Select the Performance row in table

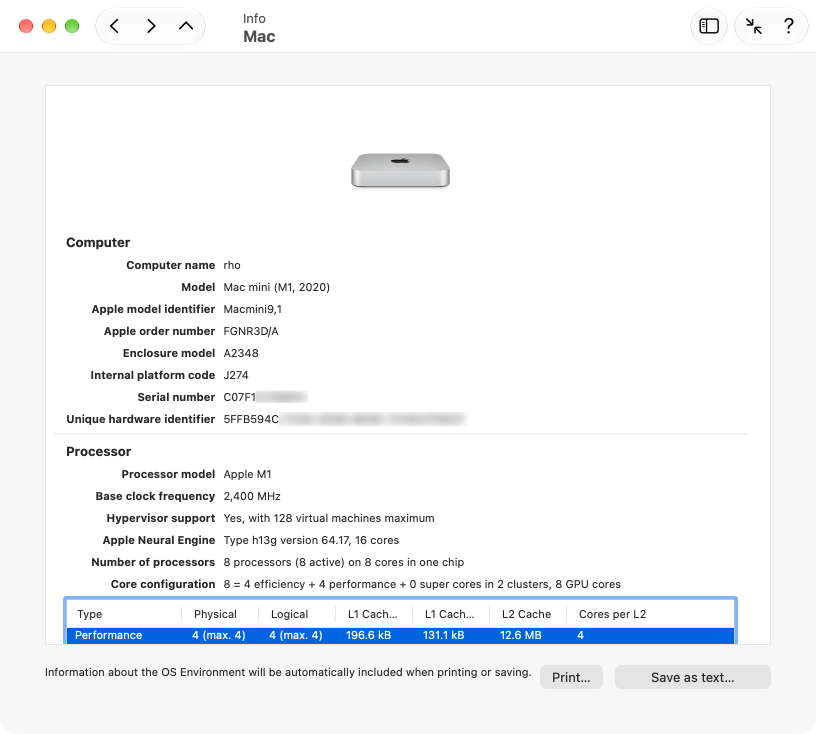pyautogui.click(x=400, y=635)
